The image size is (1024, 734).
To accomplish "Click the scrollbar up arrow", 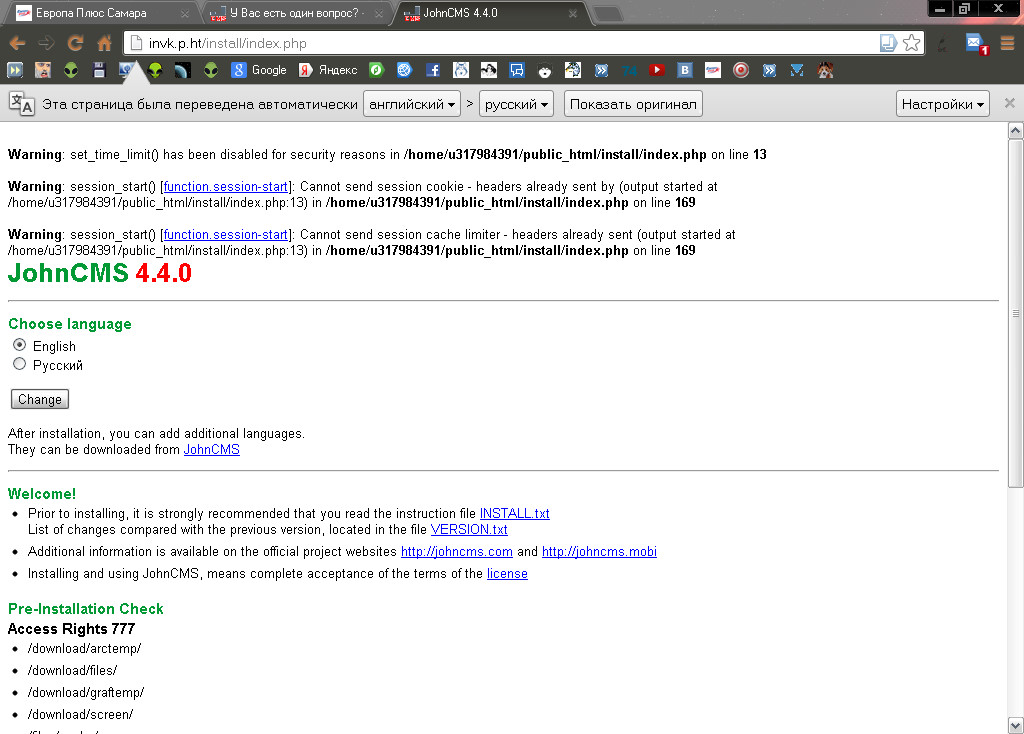I will (x=1016, y=131).
